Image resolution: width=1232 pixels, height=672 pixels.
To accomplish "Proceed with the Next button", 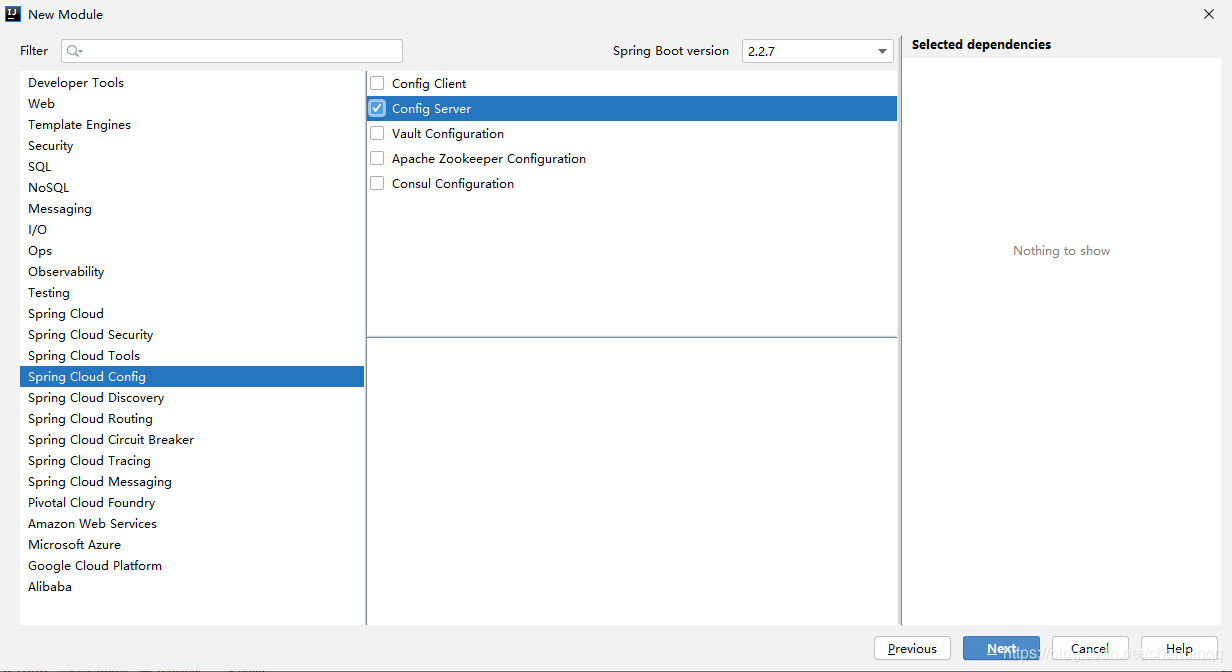I will coord(1001,648).
